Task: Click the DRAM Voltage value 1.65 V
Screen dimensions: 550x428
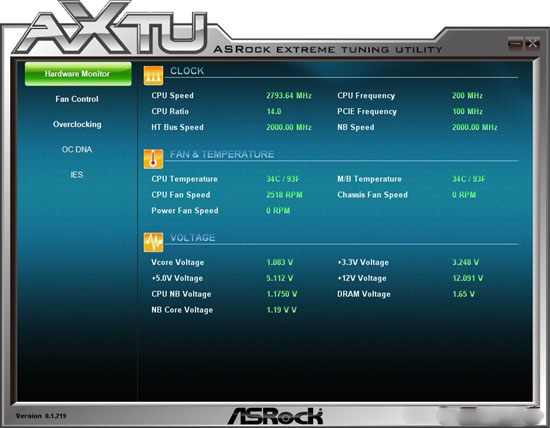Action: coord(463,294)
